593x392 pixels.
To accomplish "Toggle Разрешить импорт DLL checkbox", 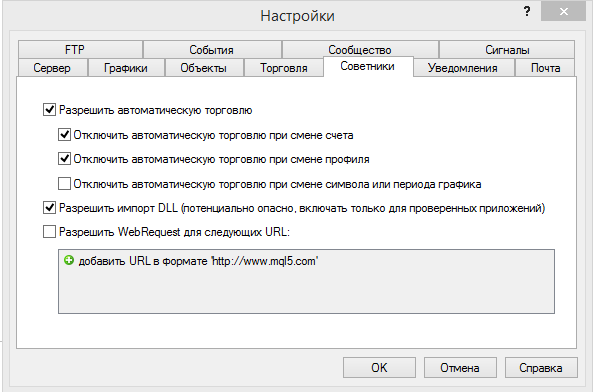I will point(49,208).
